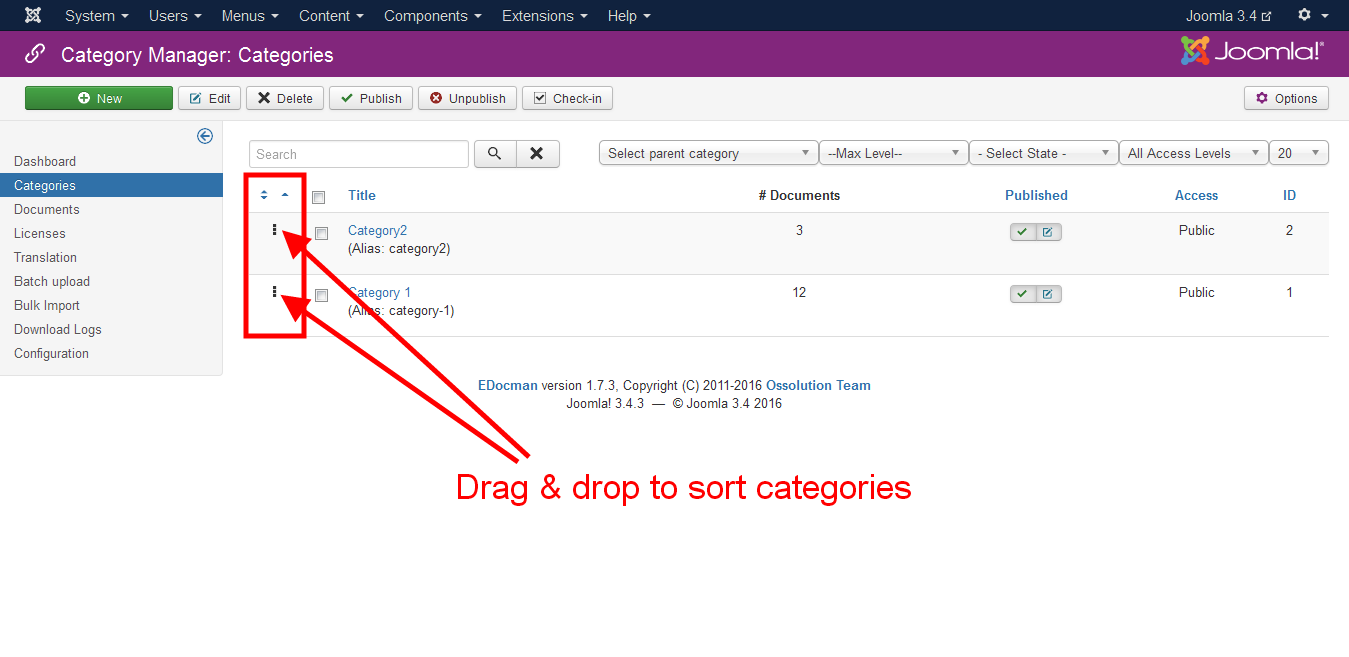Open the Select parent category dropdown
The width and height of the screenshot is (1349, 657).
(x=708, y=153)
